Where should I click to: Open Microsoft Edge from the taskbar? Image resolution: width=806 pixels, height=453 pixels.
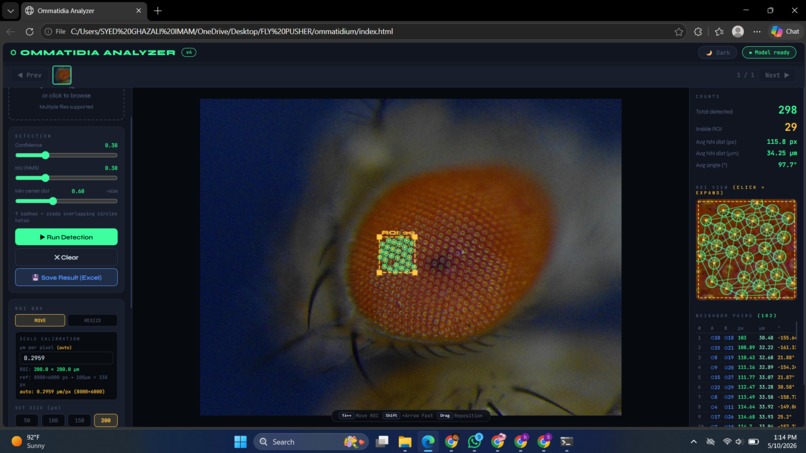point(428,442)
